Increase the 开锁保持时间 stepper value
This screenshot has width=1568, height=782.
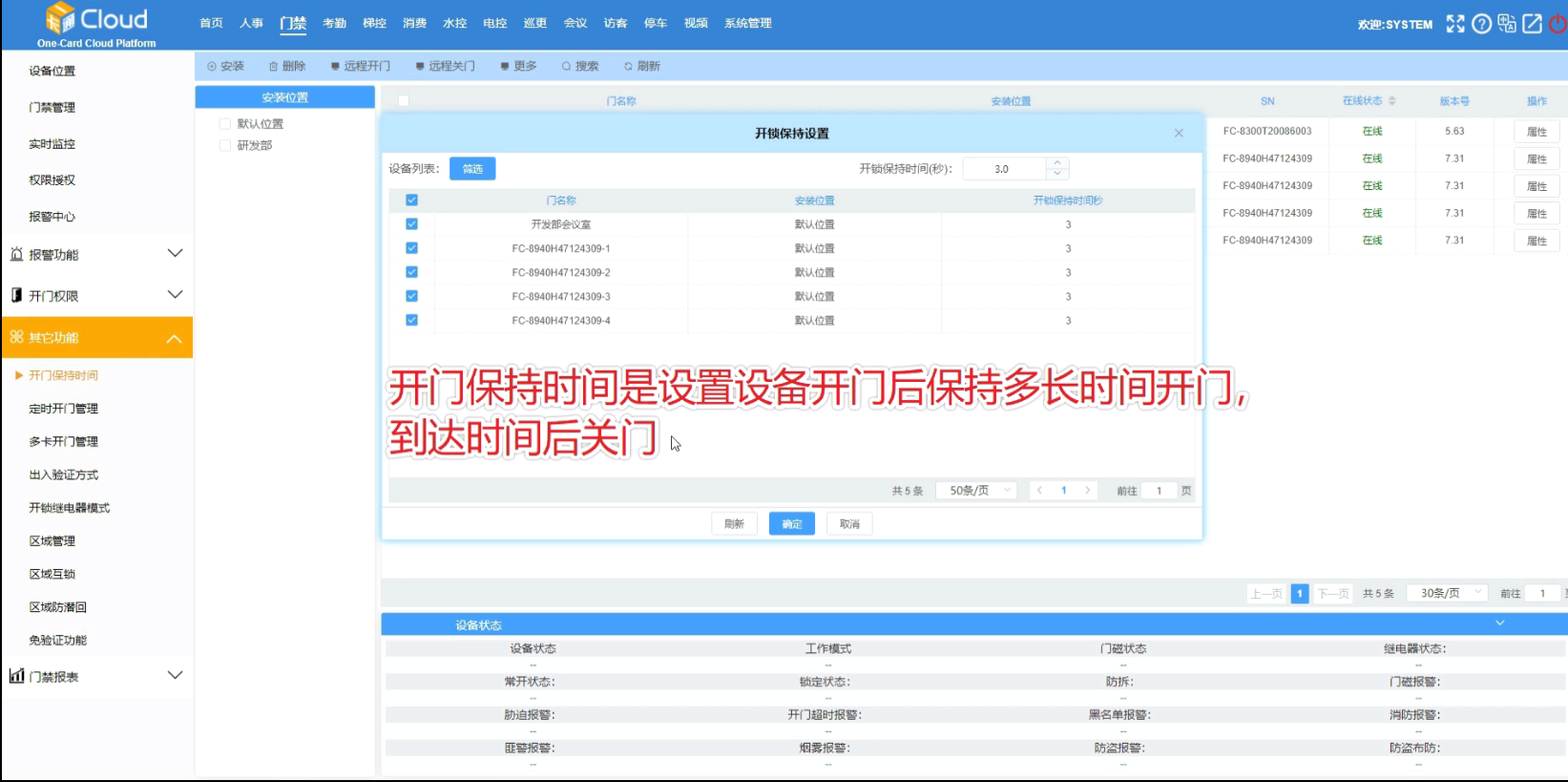coord(1057,163)
